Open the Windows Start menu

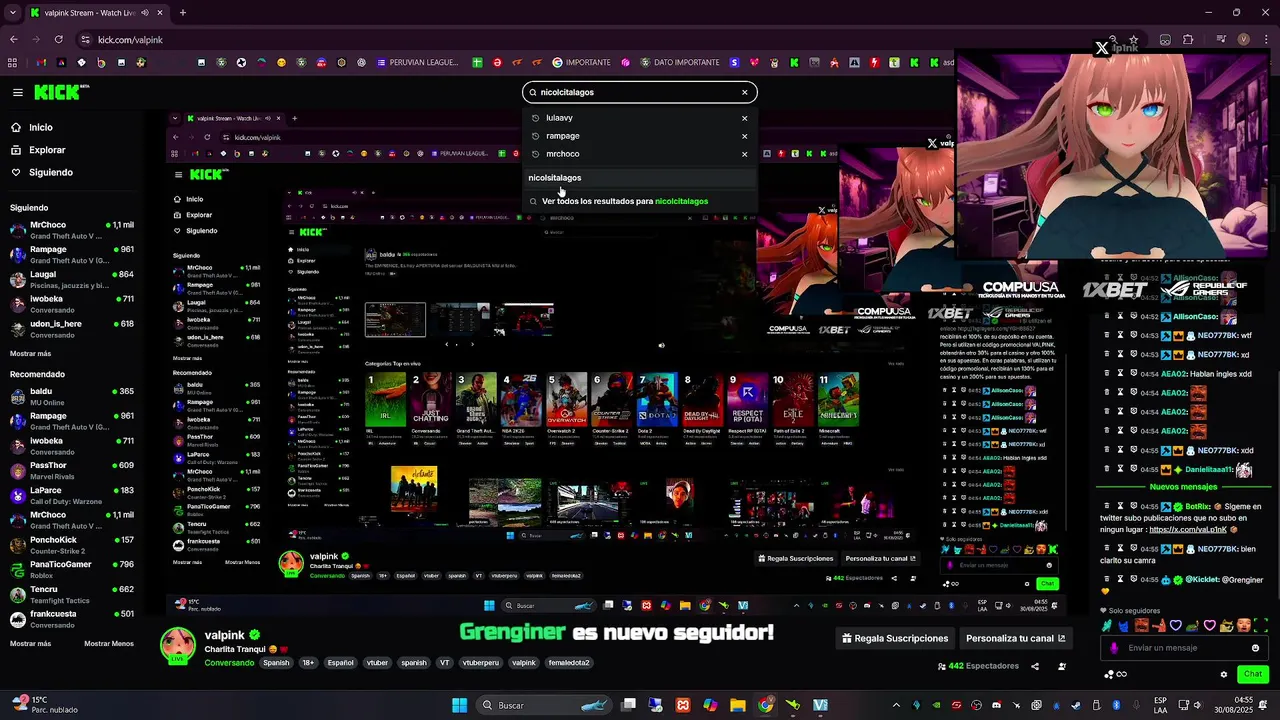pyautogui.click(x=460, y=705)
